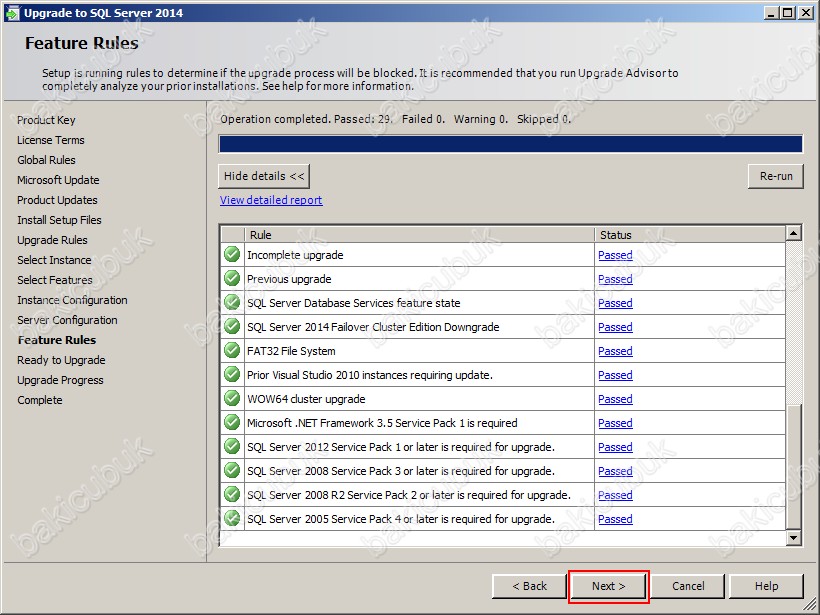This screenshot has width=820, height=615.
Task: Click rules list scrollbar down arrow
Action: (793, 538)
